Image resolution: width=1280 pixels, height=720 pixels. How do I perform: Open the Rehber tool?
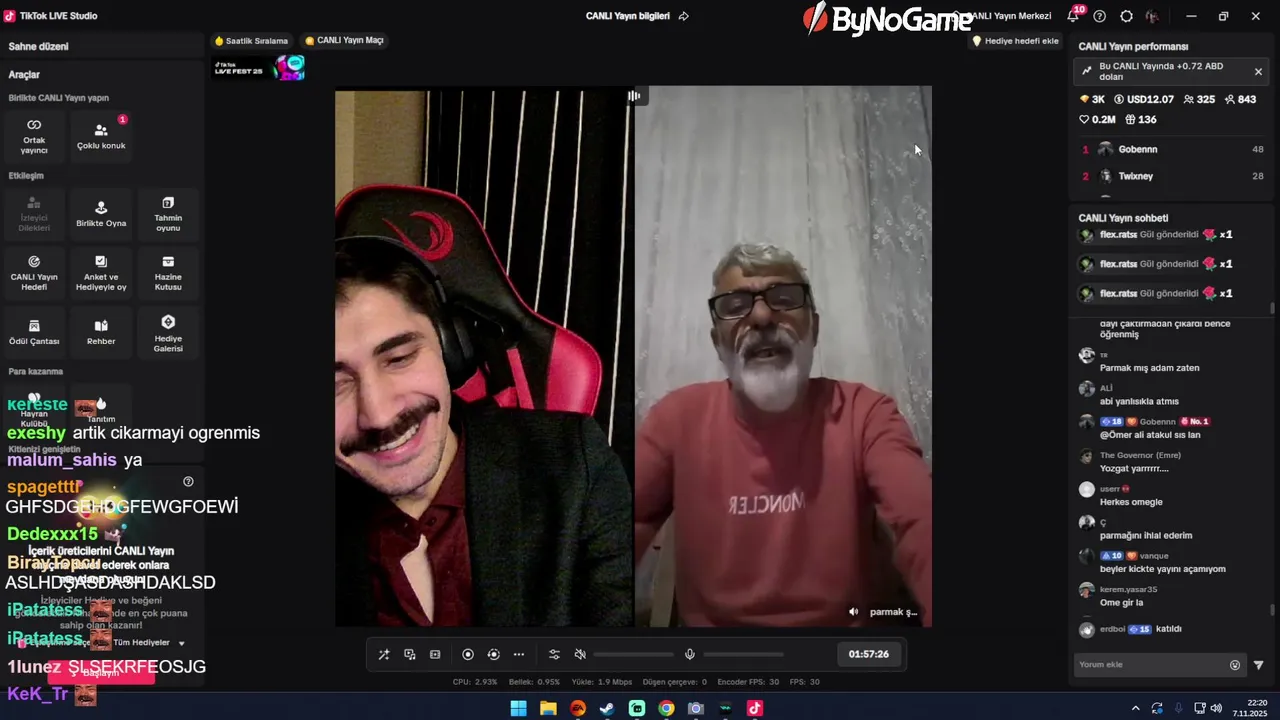coord(101,332)
